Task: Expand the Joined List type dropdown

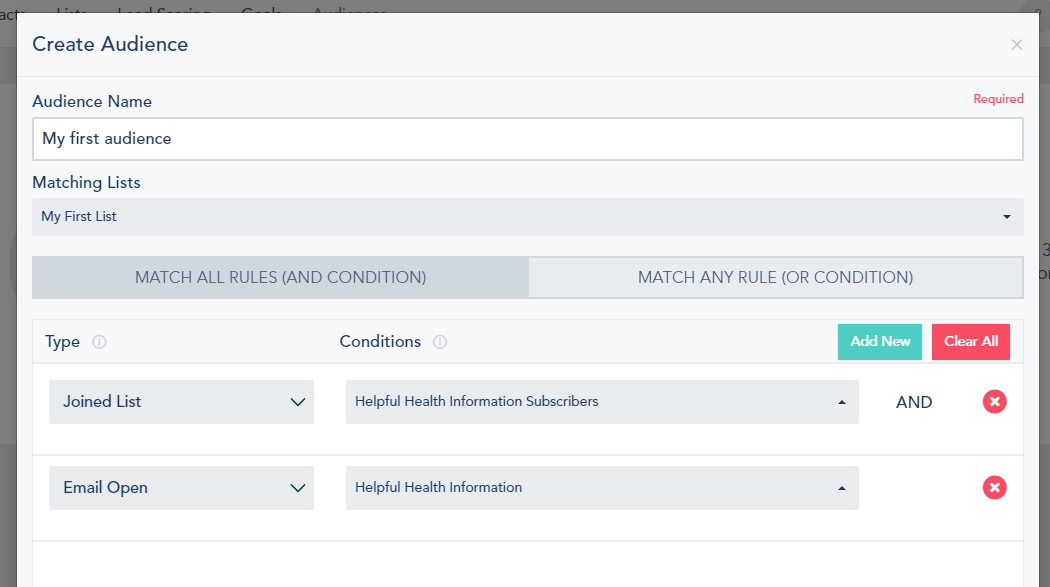Action: tap(181, 402)
